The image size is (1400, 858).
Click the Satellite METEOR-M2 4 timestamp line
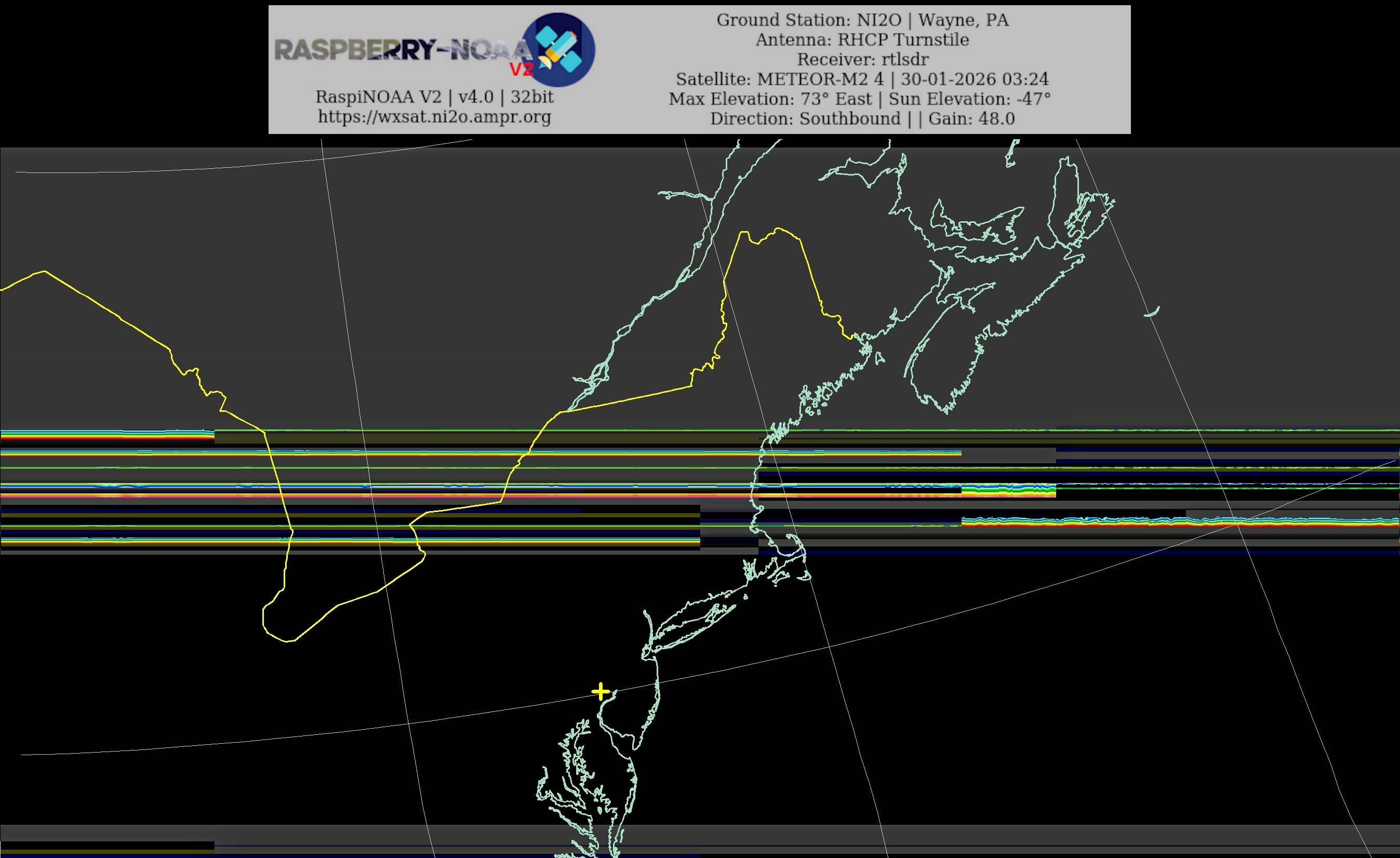[862, 79]
